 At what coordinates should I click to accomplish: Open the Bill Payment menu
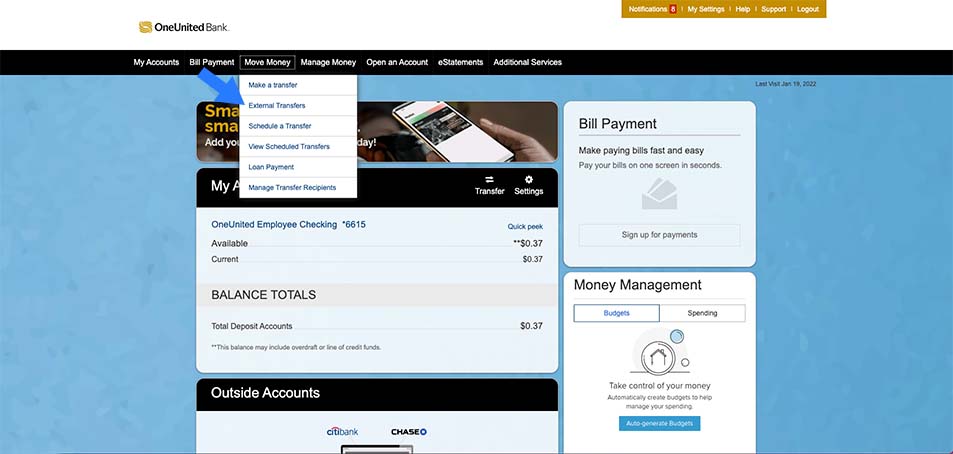212,62
